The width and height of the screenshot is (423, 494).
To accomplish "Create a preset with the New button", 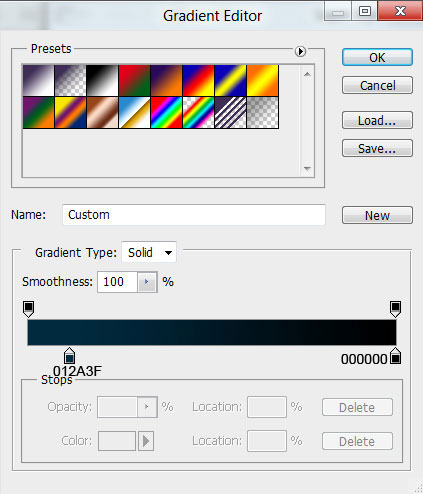I will tap(377, 215).
